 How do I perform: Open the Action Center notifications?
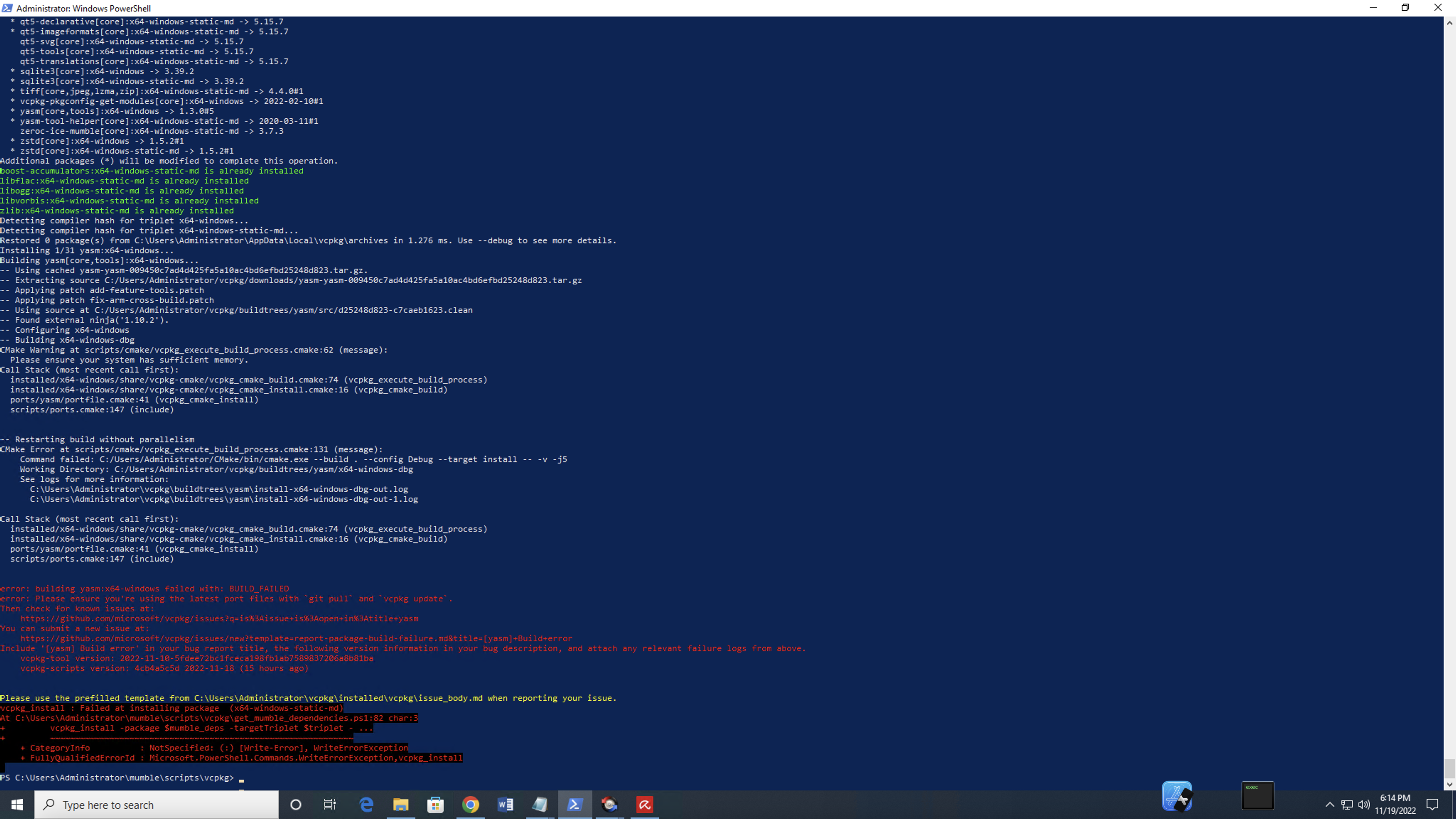click(1432, 804)
